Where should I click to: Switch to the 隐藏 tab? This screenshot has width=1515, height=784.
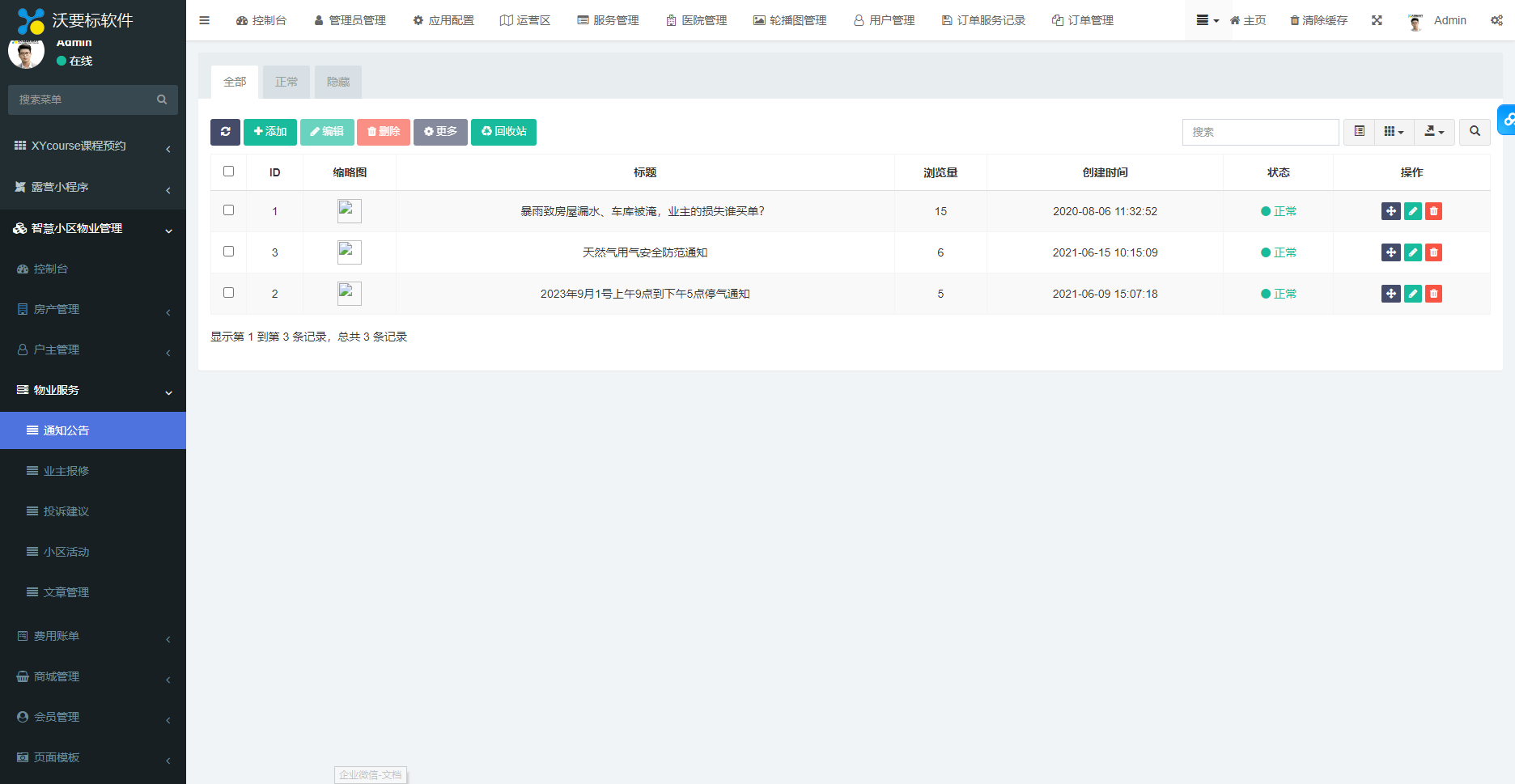(338, 82)
